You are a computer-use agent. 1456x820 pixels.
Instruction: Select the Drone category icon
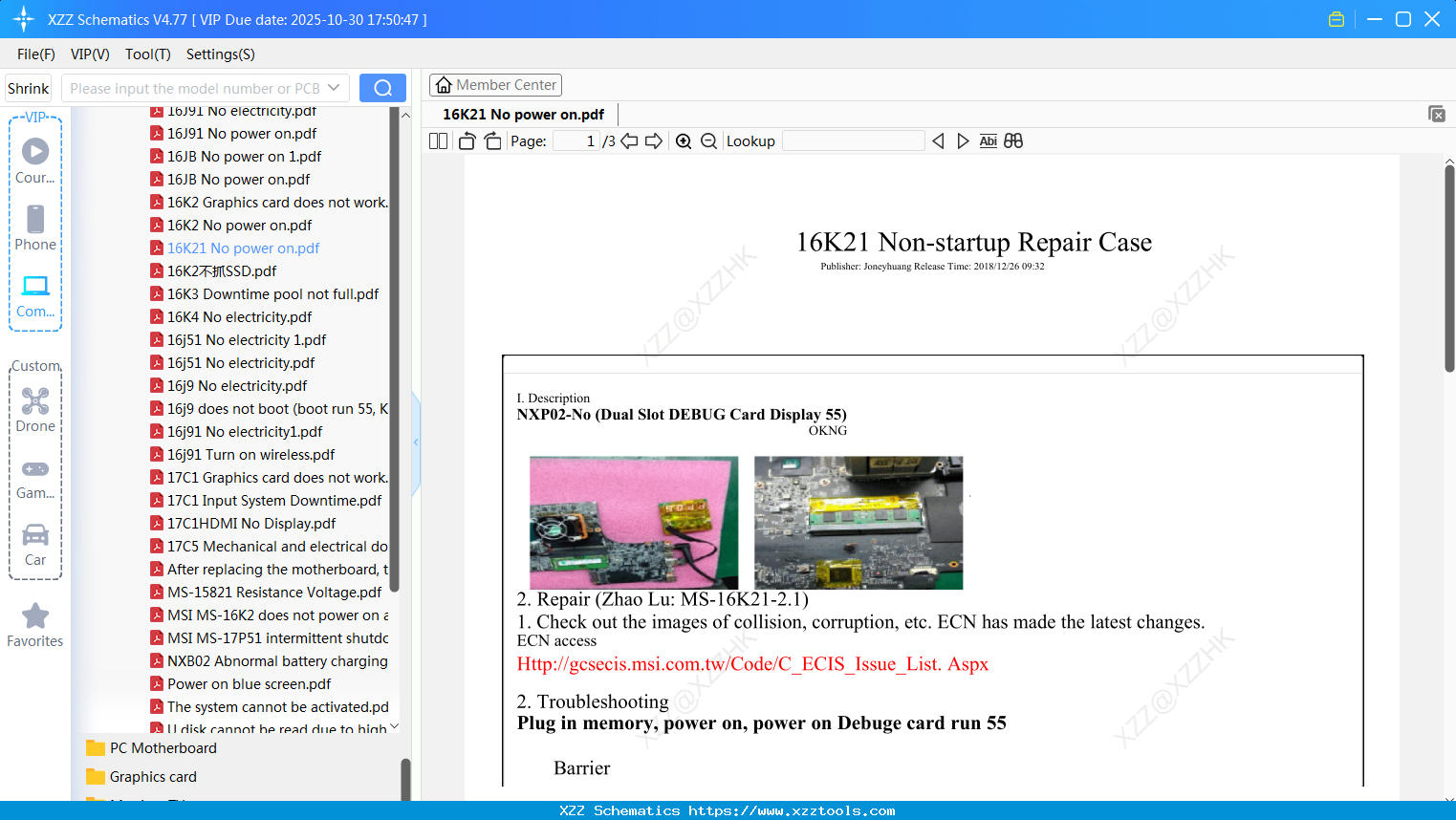(35, 410)
